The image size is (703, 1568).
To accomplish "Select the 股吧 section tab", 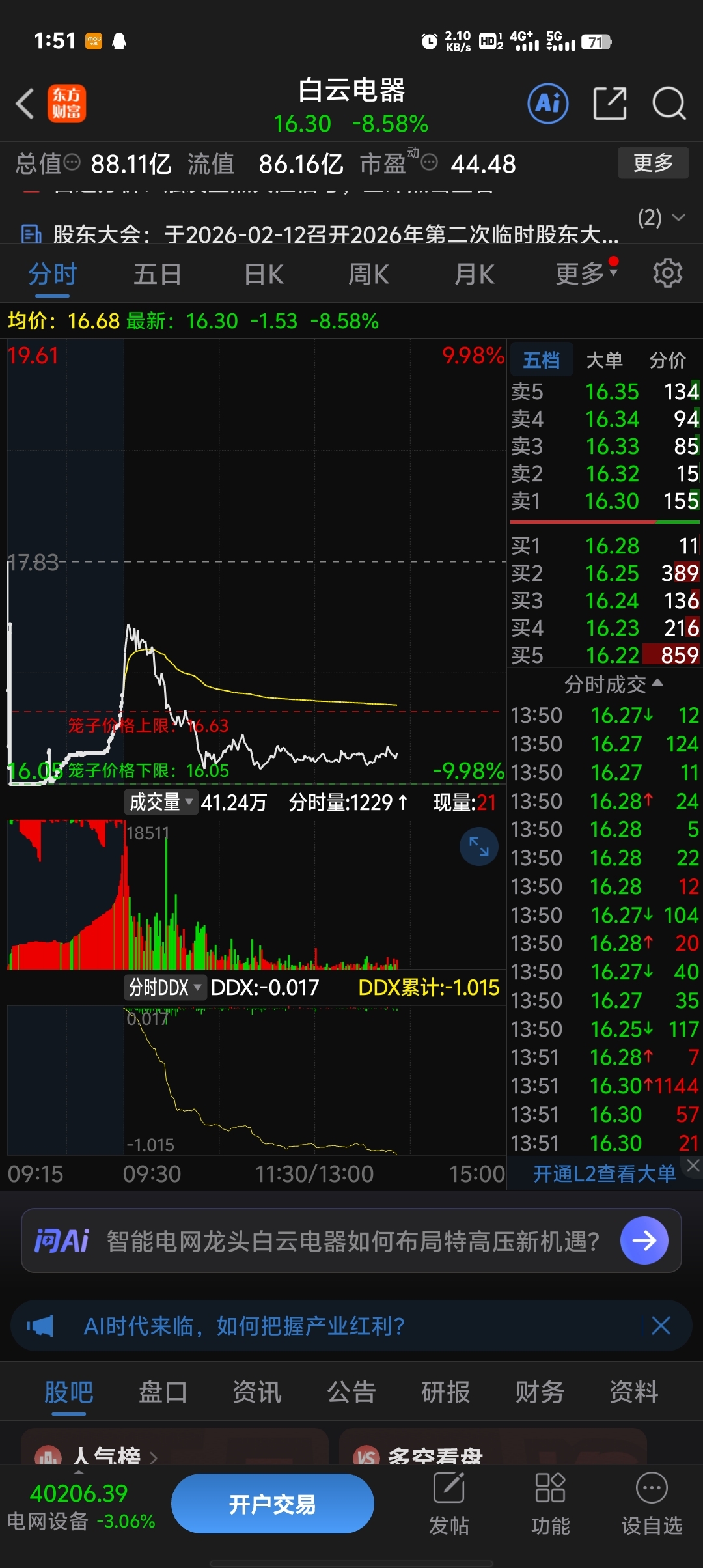I will tap(69, 1392).
